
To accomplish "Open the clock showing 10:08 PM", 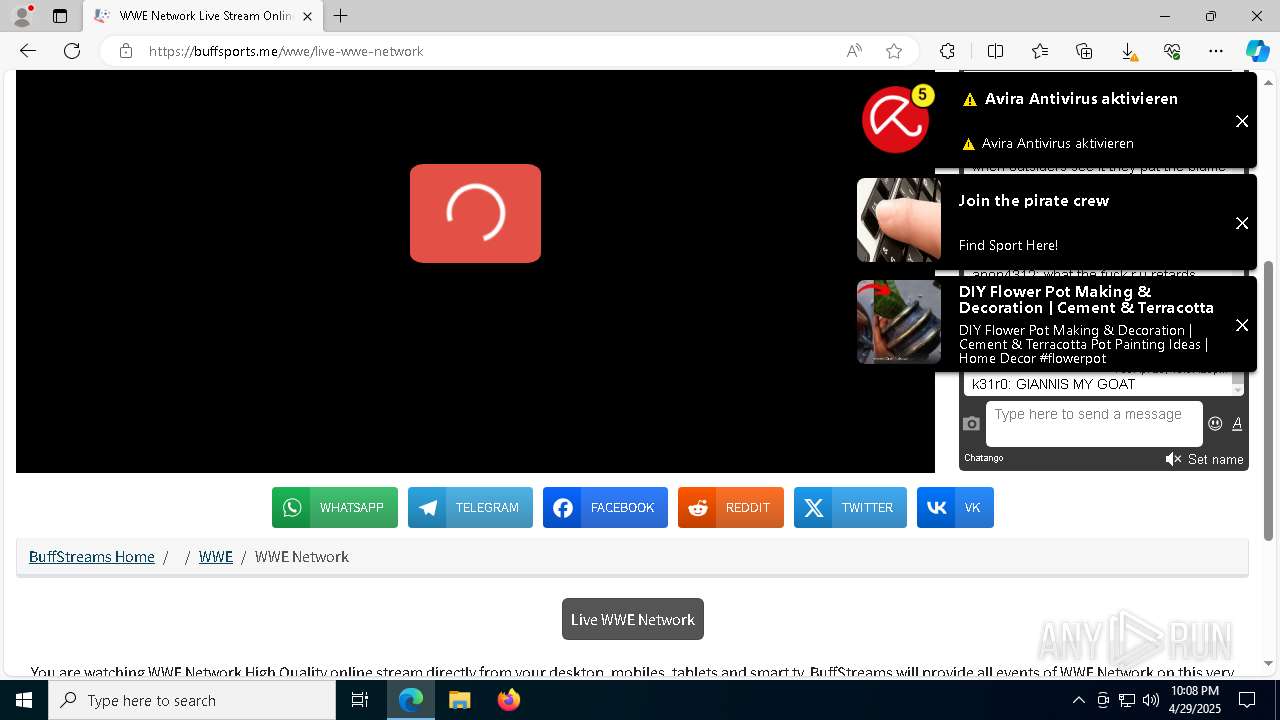I will pos(1195,700).
